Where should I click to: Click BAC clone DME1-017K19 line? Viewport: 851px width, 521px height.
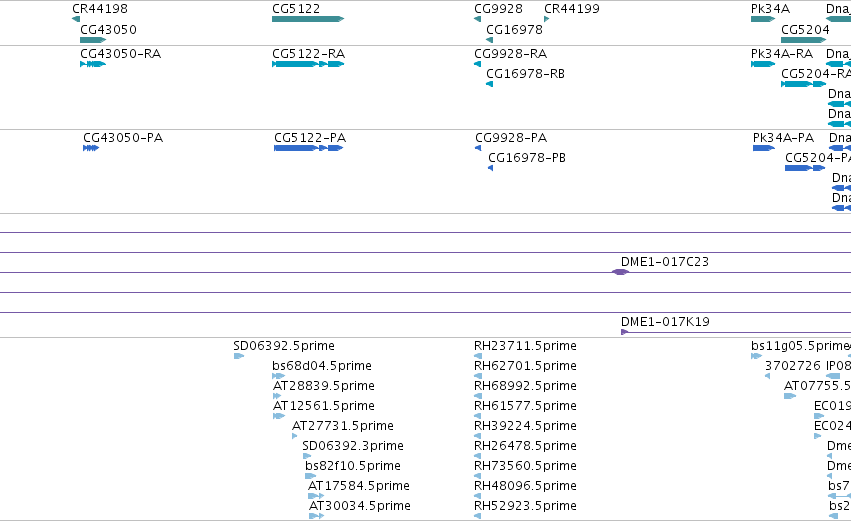(x=735, y=332)
